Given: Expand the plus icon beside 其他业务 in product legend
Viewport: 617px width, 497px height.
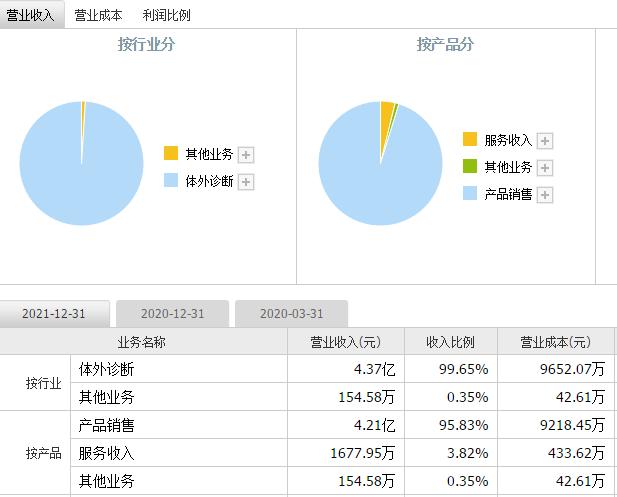Looking at the screenshot, I should (545, 168).
